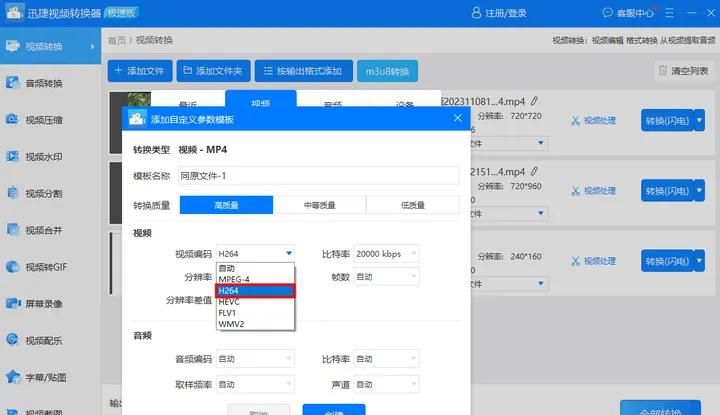
Task: Click the edit pencil next to 2151...4.mp4
Action: pyautogui.click(x=534, y=172)
